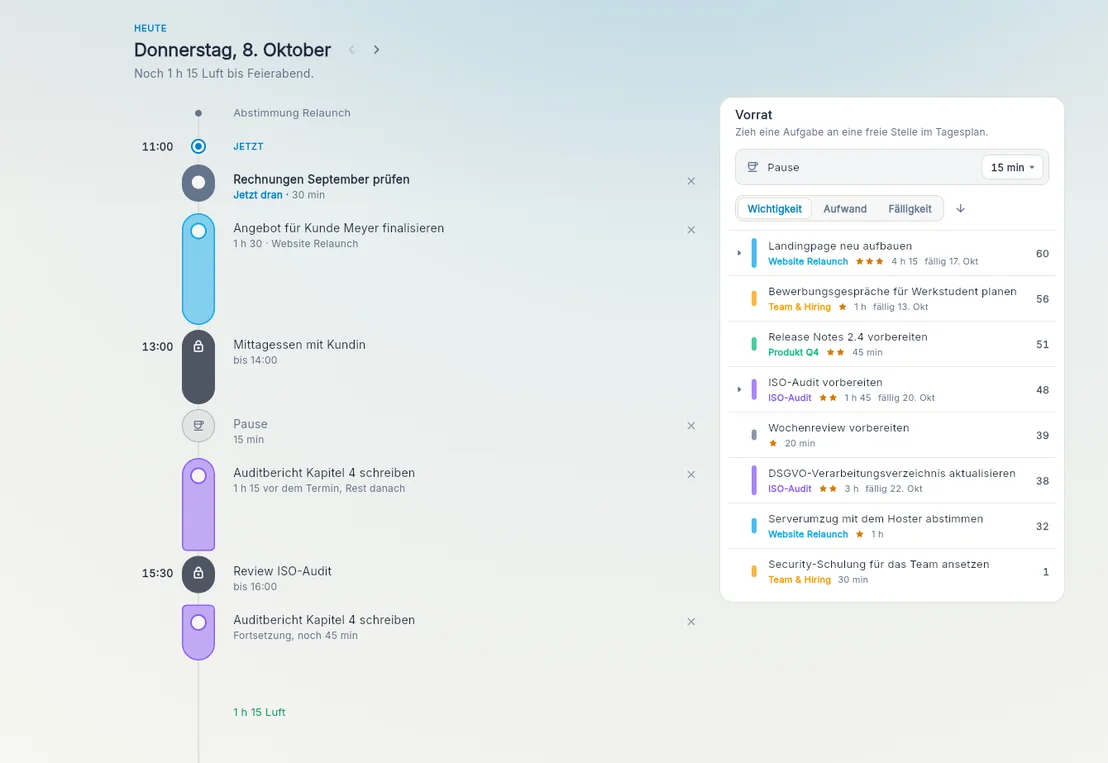Remove Auditbericht Kapitel 4 with '1 h 15 vor dem Termin'
The image size is (1108, 763).
(x=691, y=474)
